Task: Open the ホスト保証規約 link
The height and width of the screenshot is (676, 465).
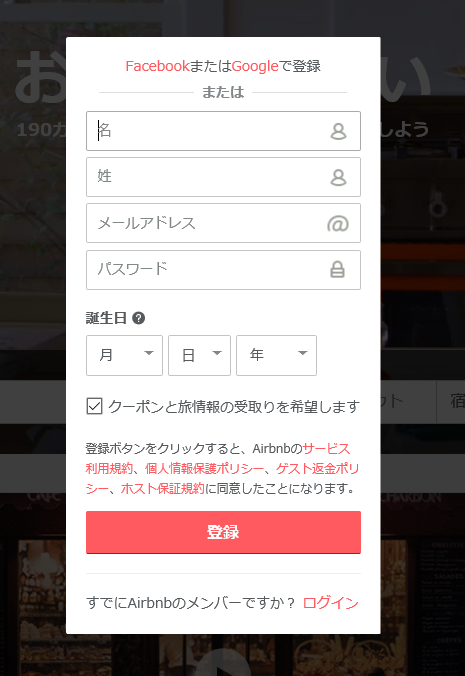Action: click(x=162, y=488)
